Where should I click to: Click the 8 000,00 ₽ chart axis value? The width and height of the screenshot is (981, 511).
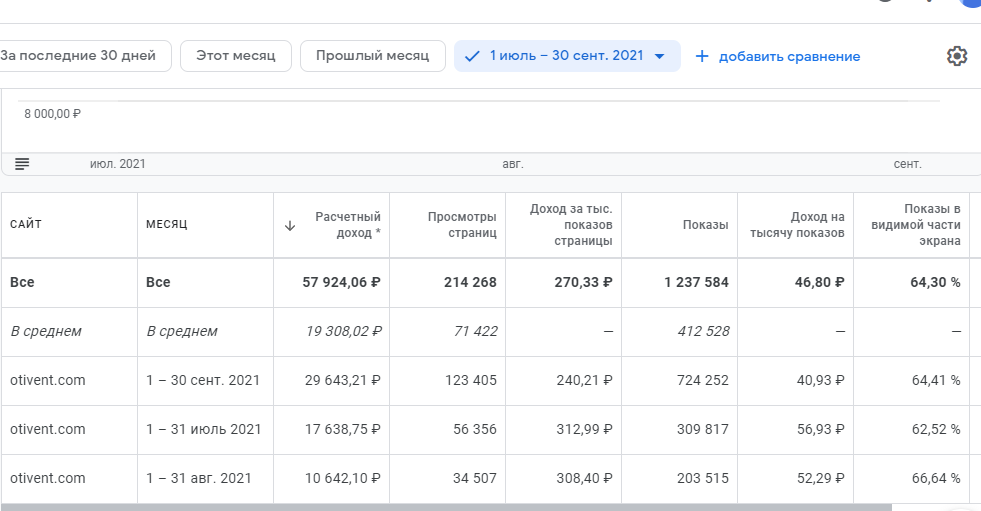coord(53,114)
